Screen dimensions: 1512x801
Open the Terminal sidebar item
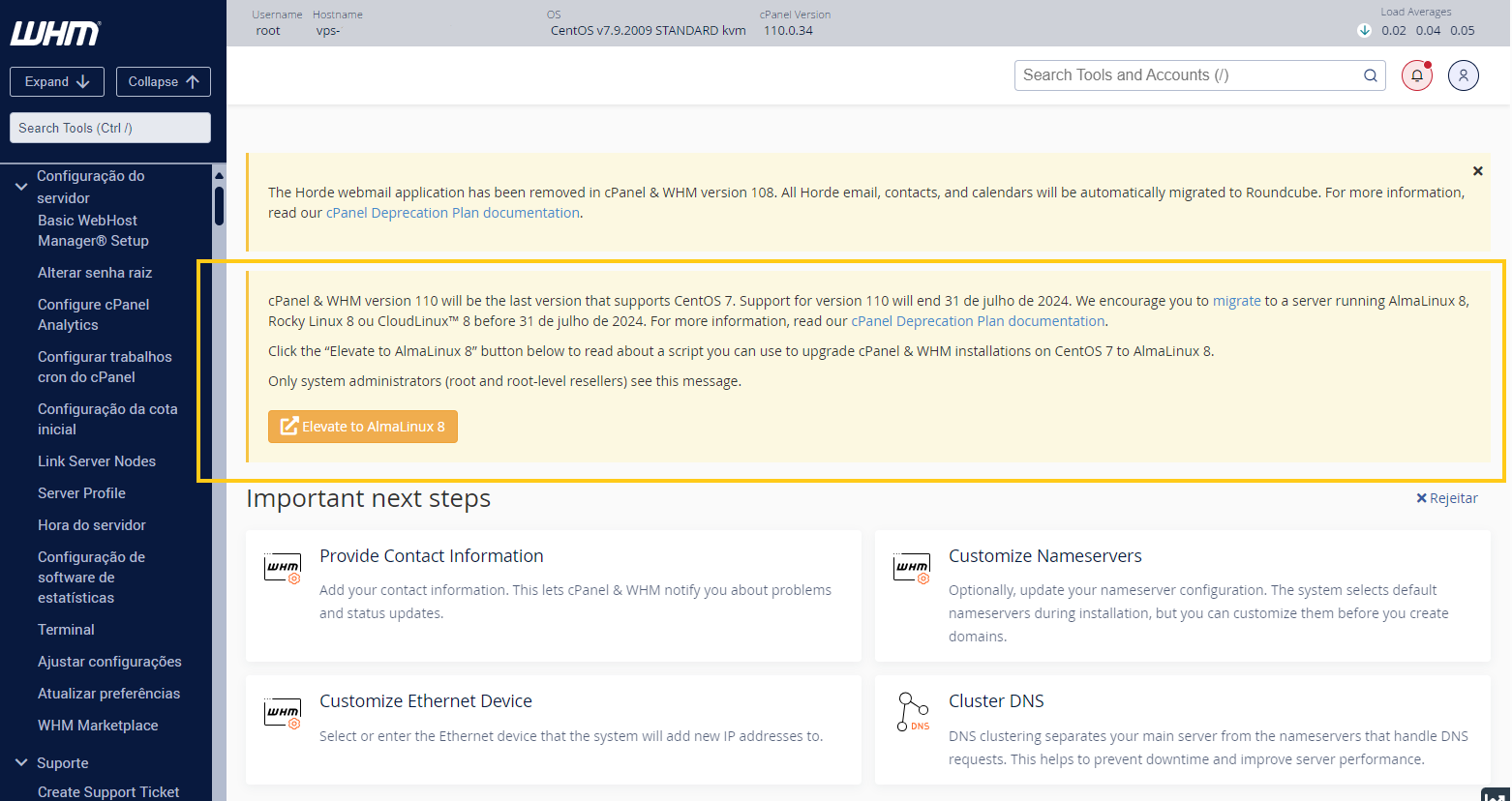coord(66,630)
